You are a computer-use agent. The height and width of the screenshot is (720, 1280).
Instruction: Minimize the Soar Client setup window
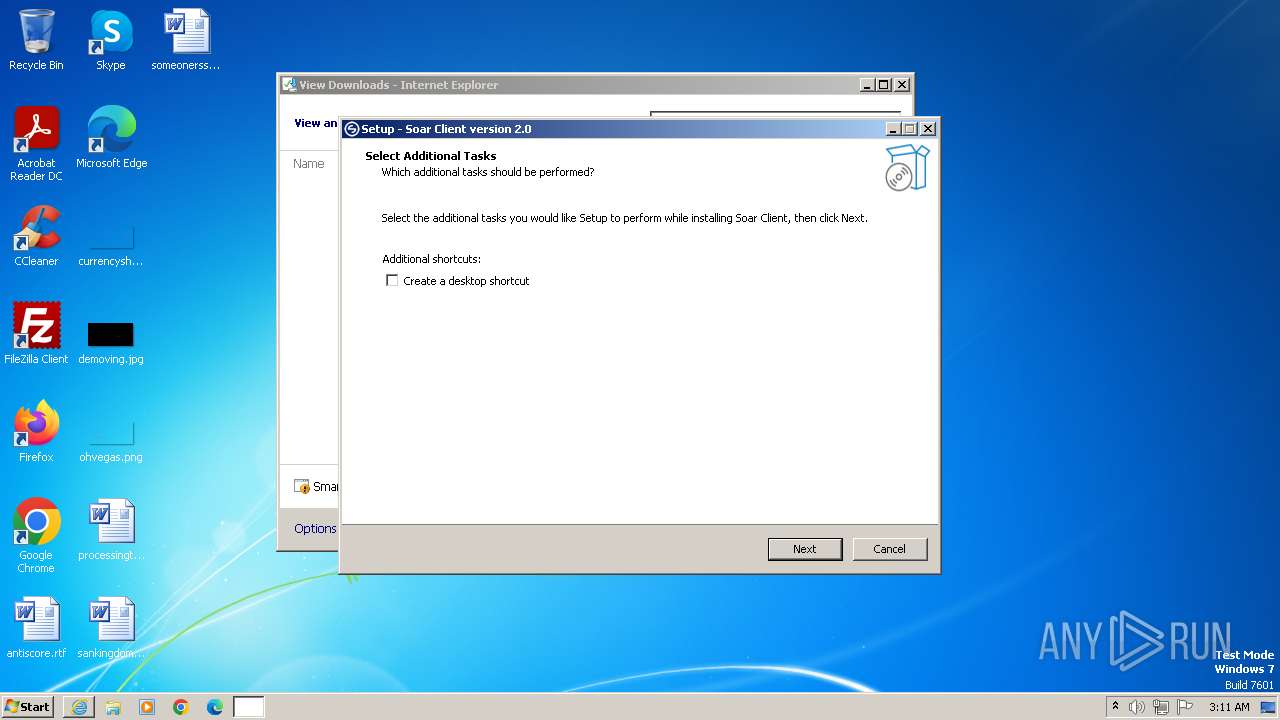(x=893, y=129)
